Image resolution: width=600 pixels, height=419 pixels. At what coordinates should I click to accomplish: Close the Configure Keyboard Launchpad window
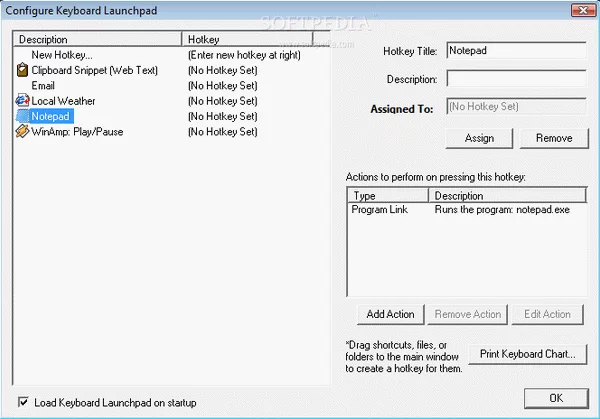point(583,10)
